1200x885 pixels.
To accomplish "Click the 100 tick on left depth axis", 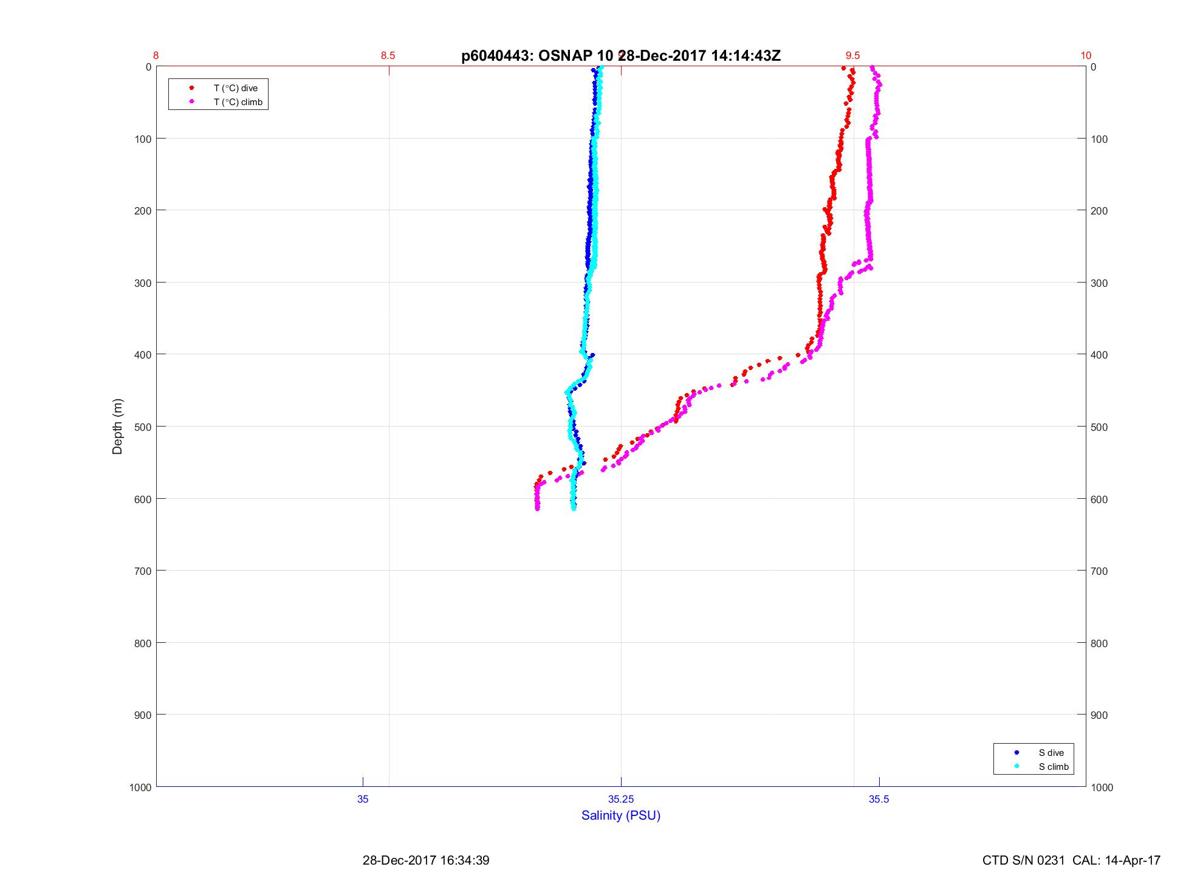I will click(x=142, y=139).
